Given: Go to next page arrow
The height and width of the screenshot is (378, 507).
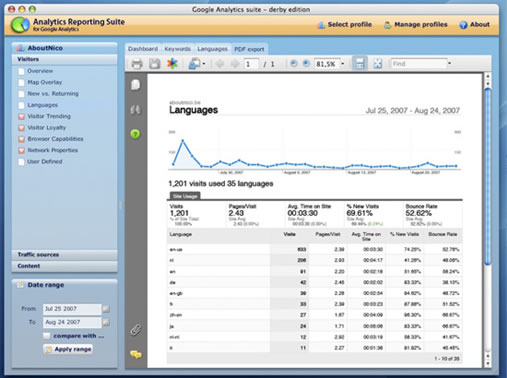Looking at the screenshot, I should [x=235, y=63].
